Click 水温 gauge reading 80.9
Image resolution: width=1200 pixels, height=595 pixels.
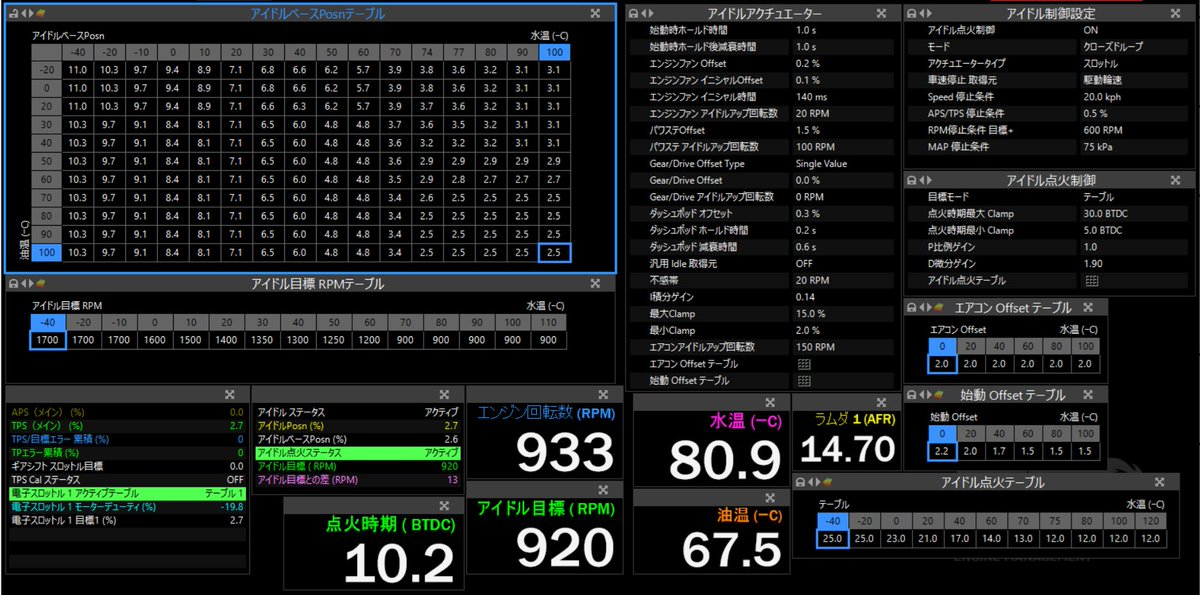pyautogui.click(x=724, y=459)
